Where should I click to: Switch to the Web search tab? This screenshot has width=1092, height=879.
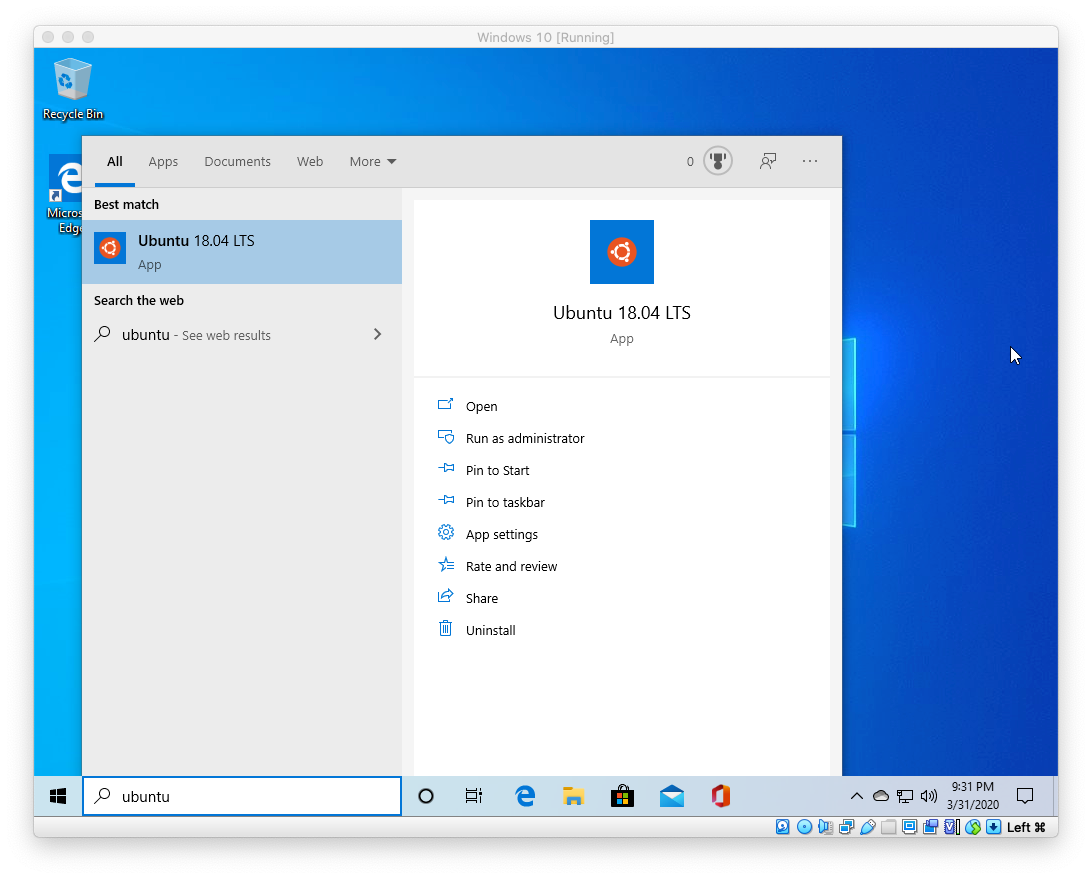tap(310, 162)
